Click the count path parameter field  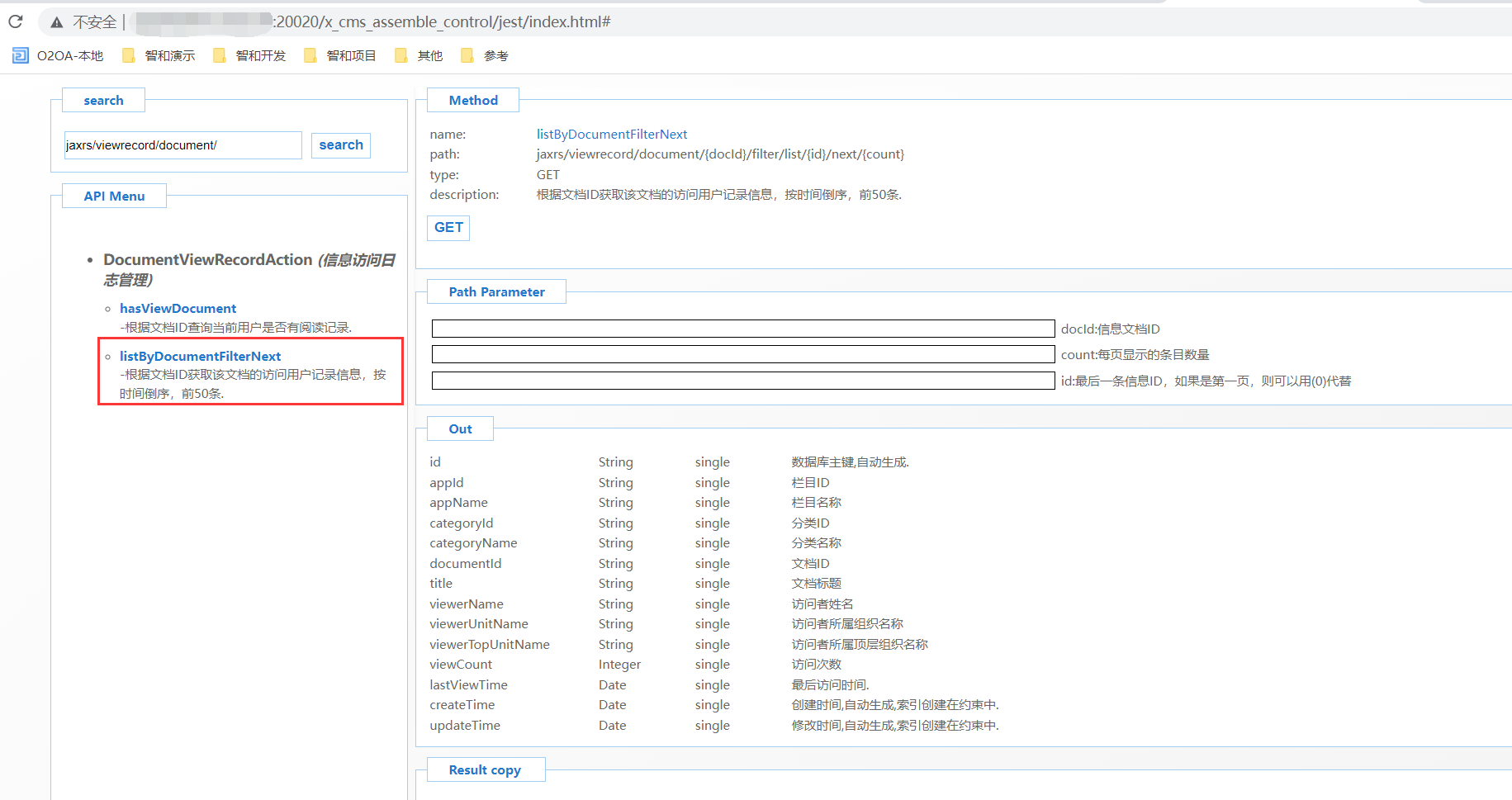click(x=742, y=354)
